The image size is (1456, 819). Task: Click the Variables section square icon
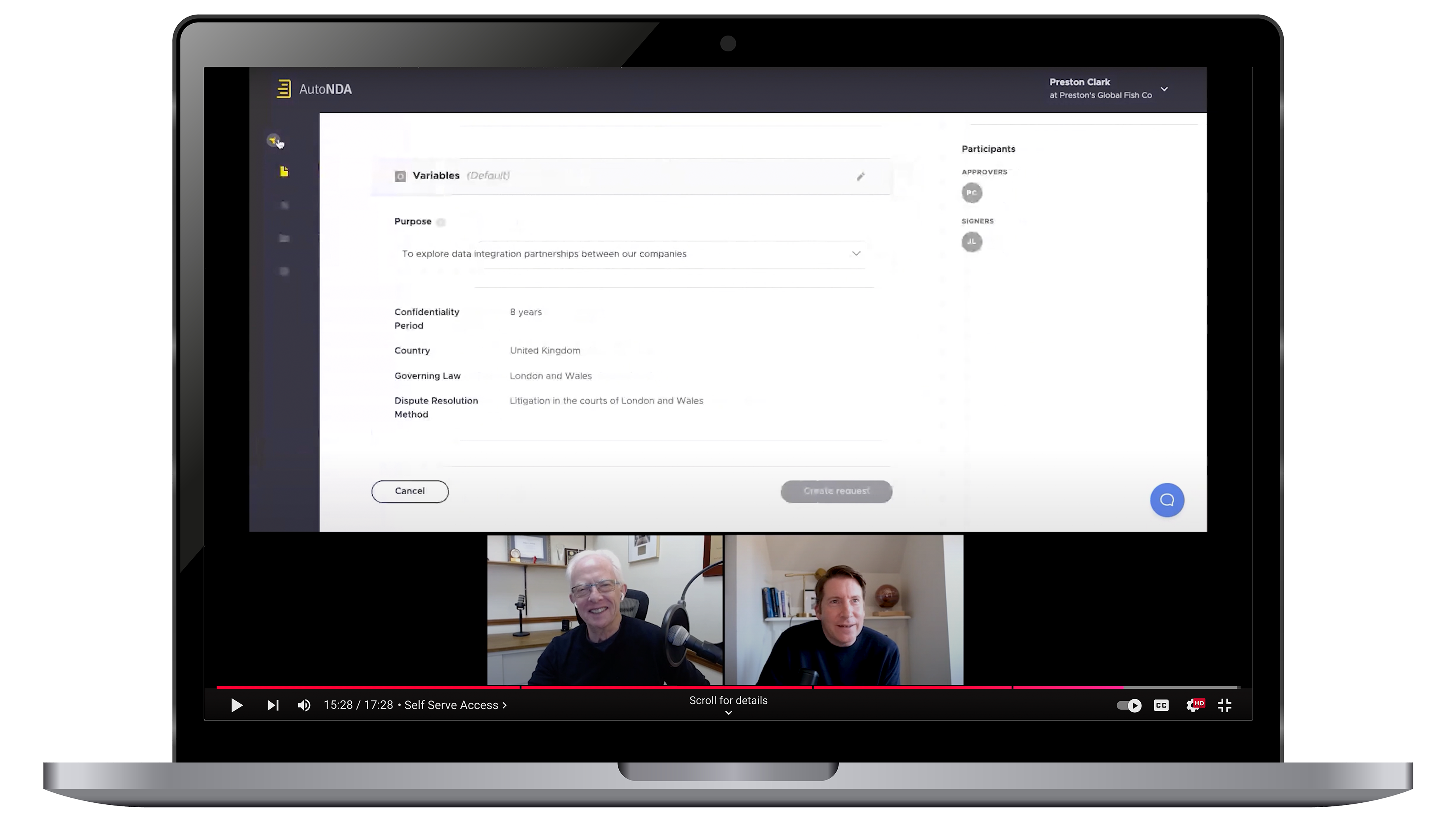(x=400, y=176)
